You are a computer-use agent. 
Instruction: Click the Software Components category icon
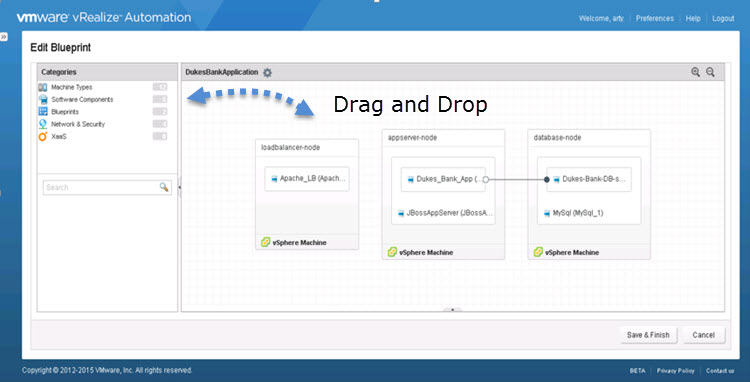point(43,99)
